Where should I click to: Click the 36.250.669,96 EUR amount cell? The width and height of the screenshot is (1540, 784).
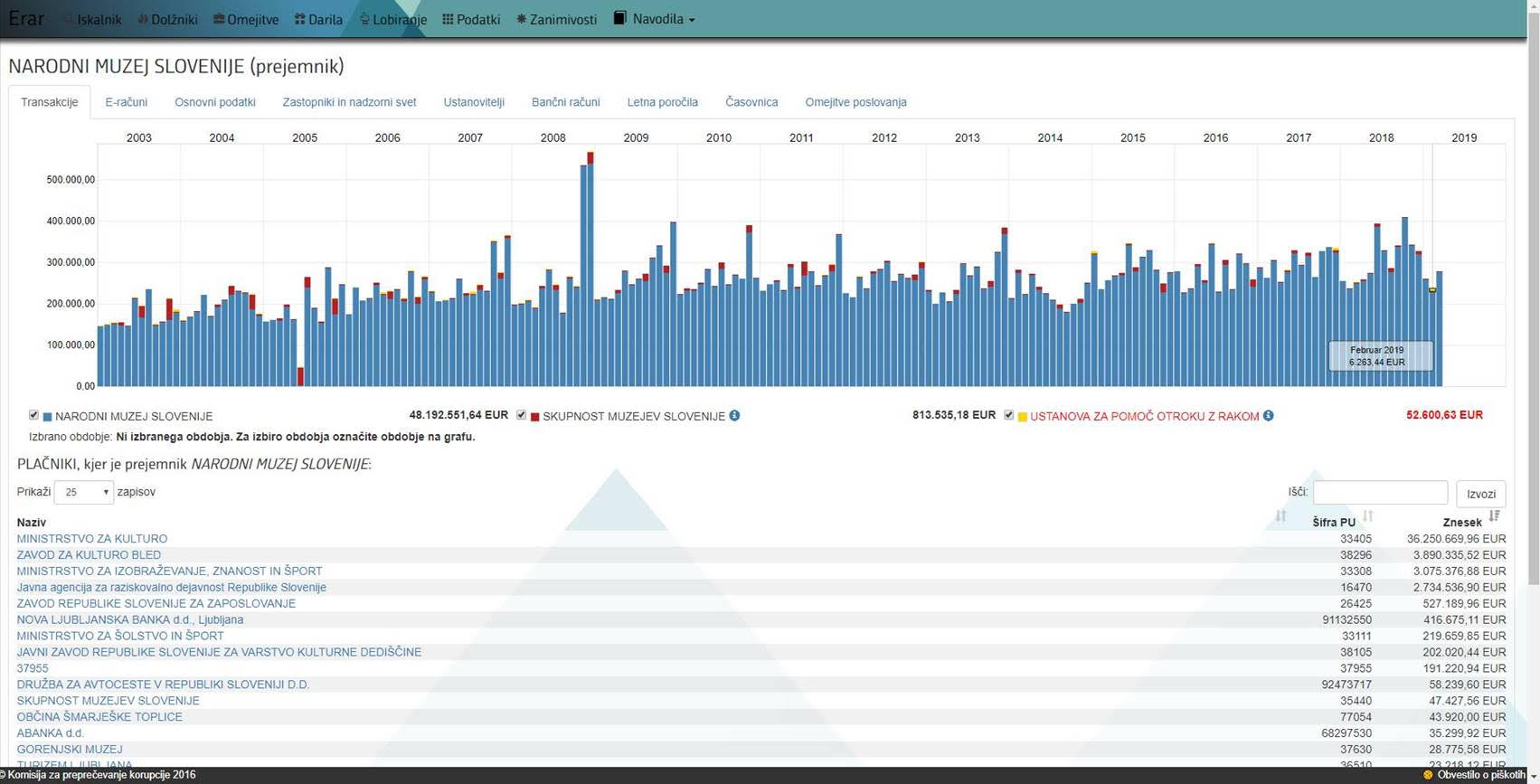pos(1456,539)
